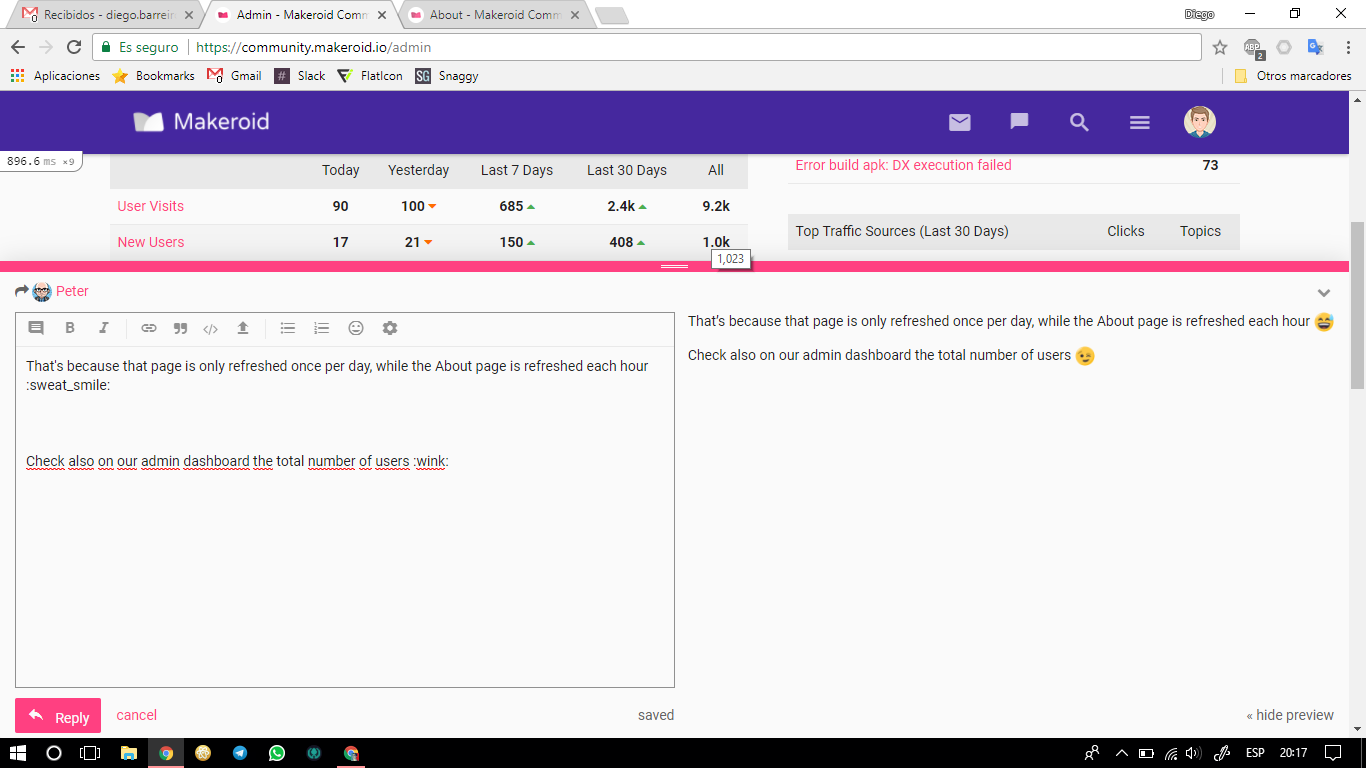
Task: Click the composer resize grip handle
Action: [674, 266]
